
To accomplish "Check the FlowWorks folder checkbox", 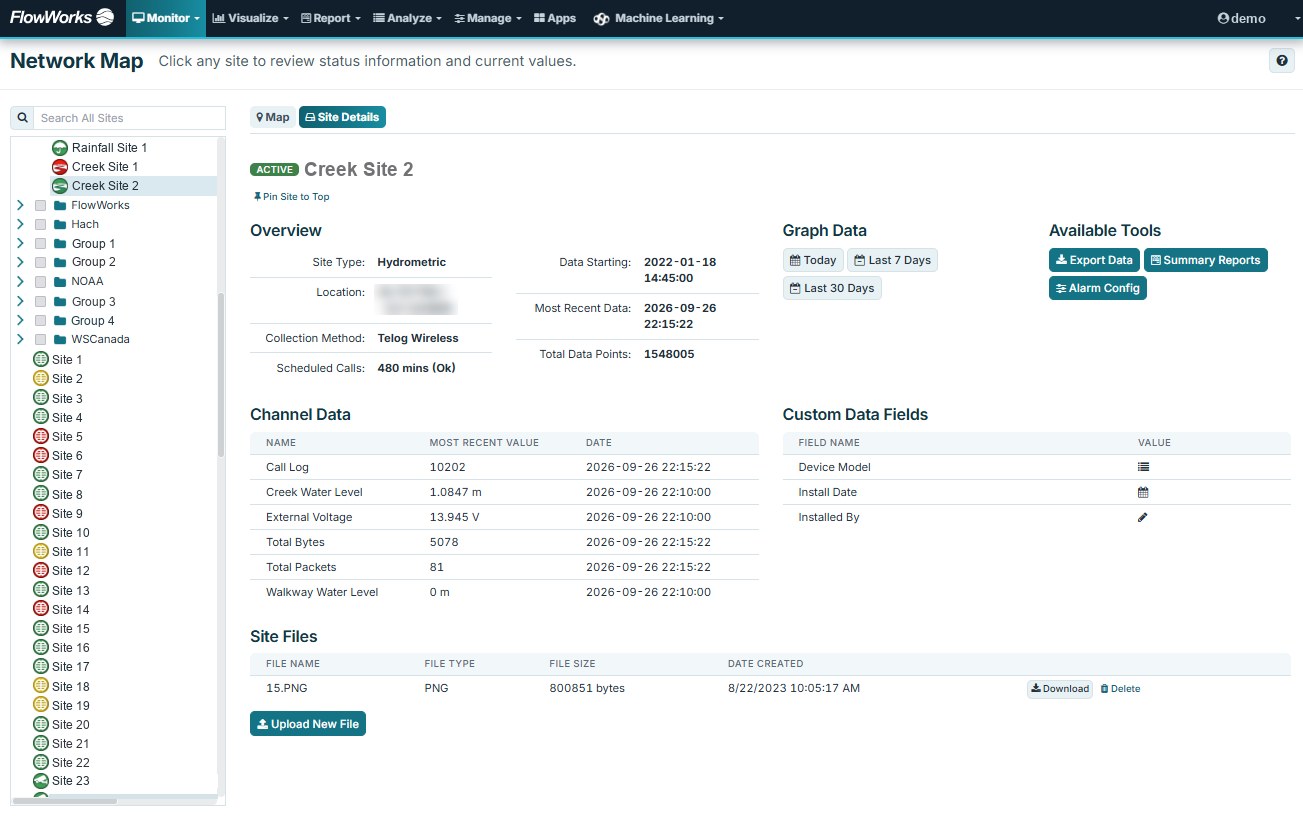I will point(40,205).
